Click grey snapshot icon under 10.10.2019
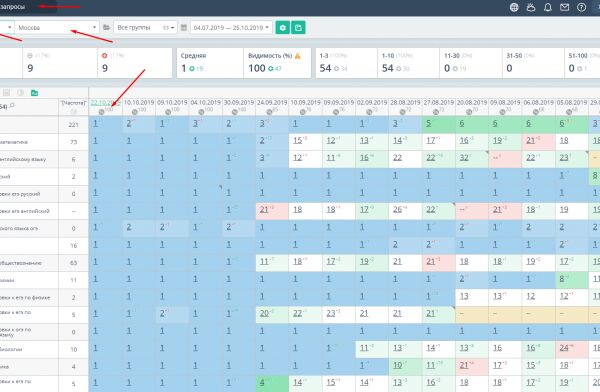Image resolution: width=600 pixels, height=392 pixels. tap(134, 112)
